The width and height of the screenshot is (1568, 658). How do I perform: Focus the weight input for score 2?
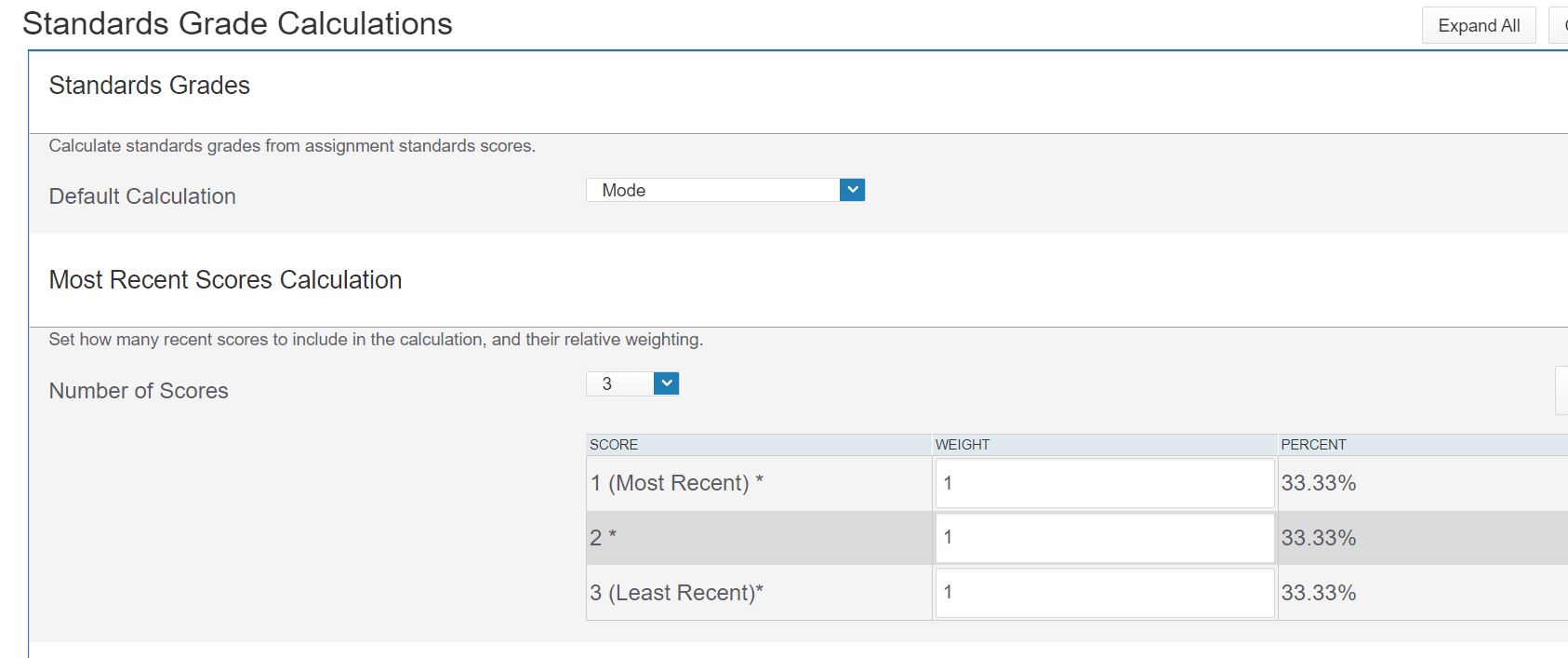[x=1104, y=538]
